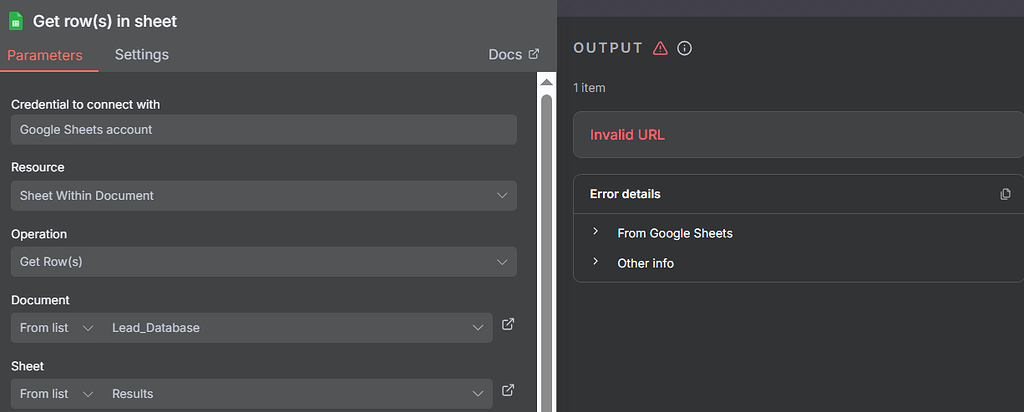Image resolution: width=1024 pixels, height=412 pixels.
Task: Click the red output warning triangle icon
Action: pyautogui.click(x=660, y=48)
